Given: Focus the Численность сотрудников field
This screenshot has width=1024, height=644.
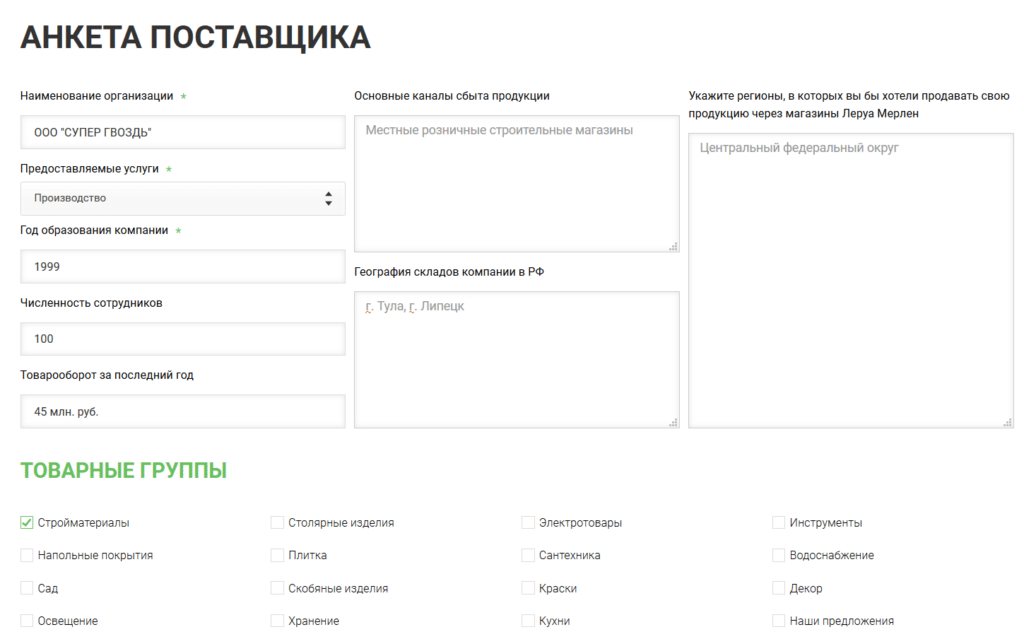Looking at the screenshot, I should [183, 339].
